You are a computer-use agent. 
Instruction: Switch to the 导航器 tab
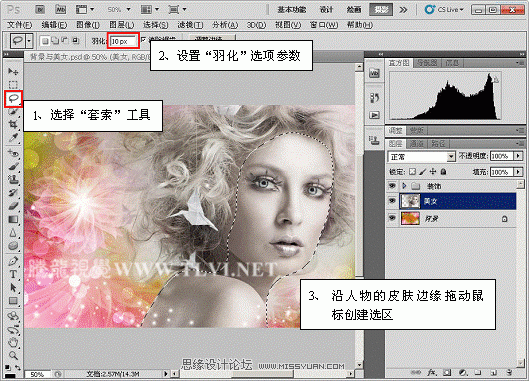(x=427, y=63)
